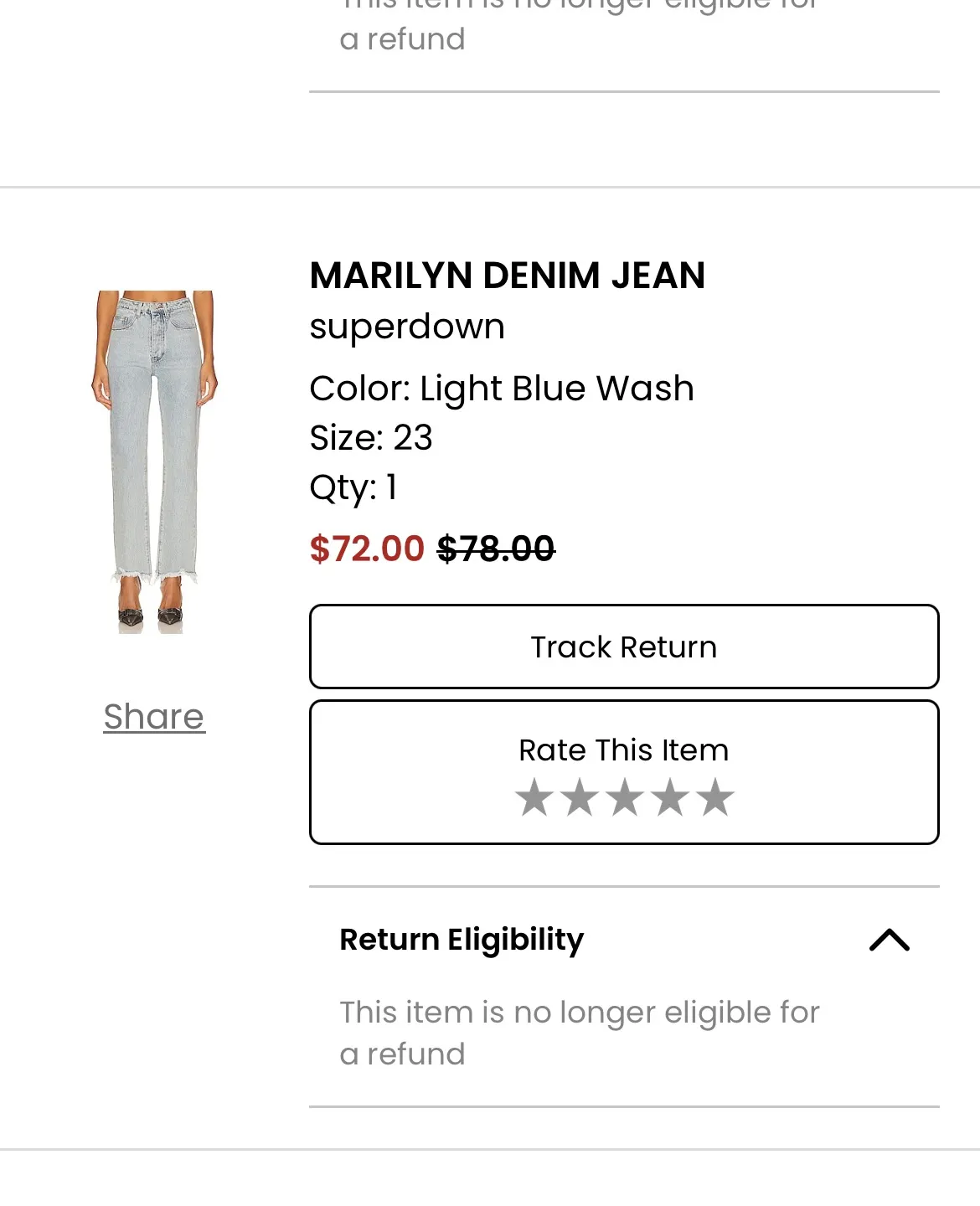Select the second rating star
The width and height of the screenshot is (980, 1206).
pyautogui.click(x=581, y=797)
